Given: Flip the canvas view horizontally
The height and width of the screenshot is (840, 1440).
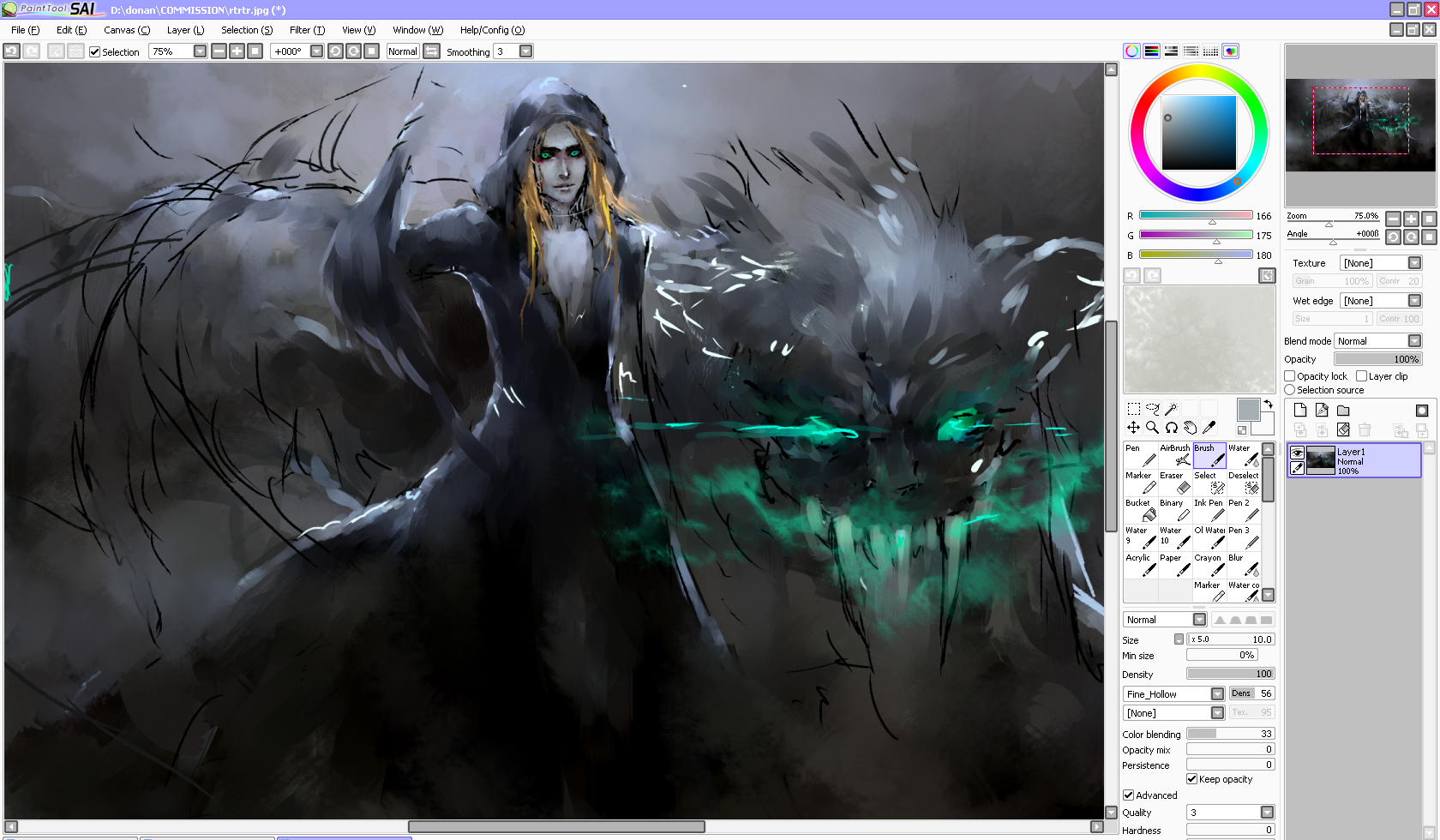Looking at the screenshot, I should [432, 51].
